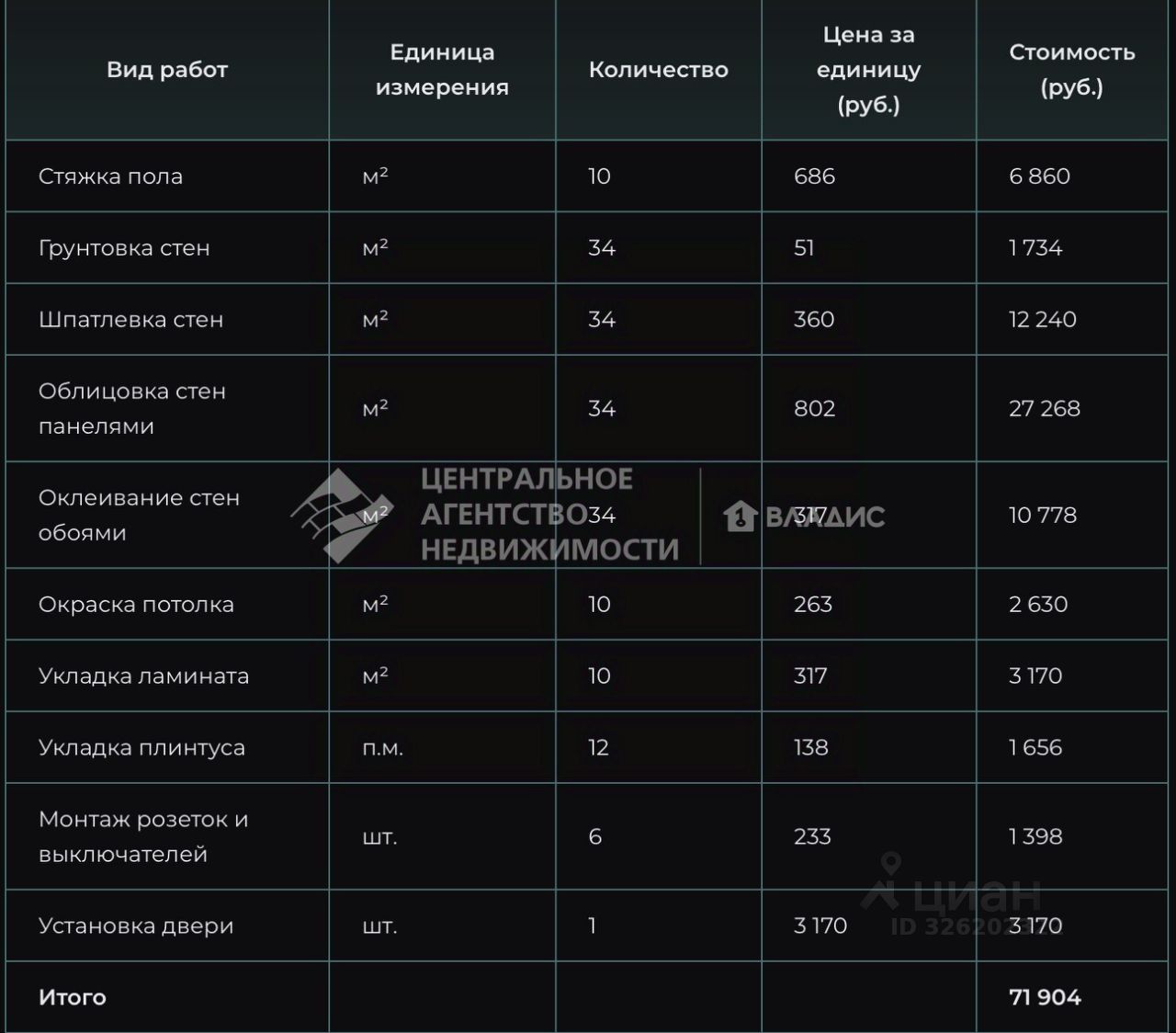Click the "Вид работ" column header

(167, 70)
